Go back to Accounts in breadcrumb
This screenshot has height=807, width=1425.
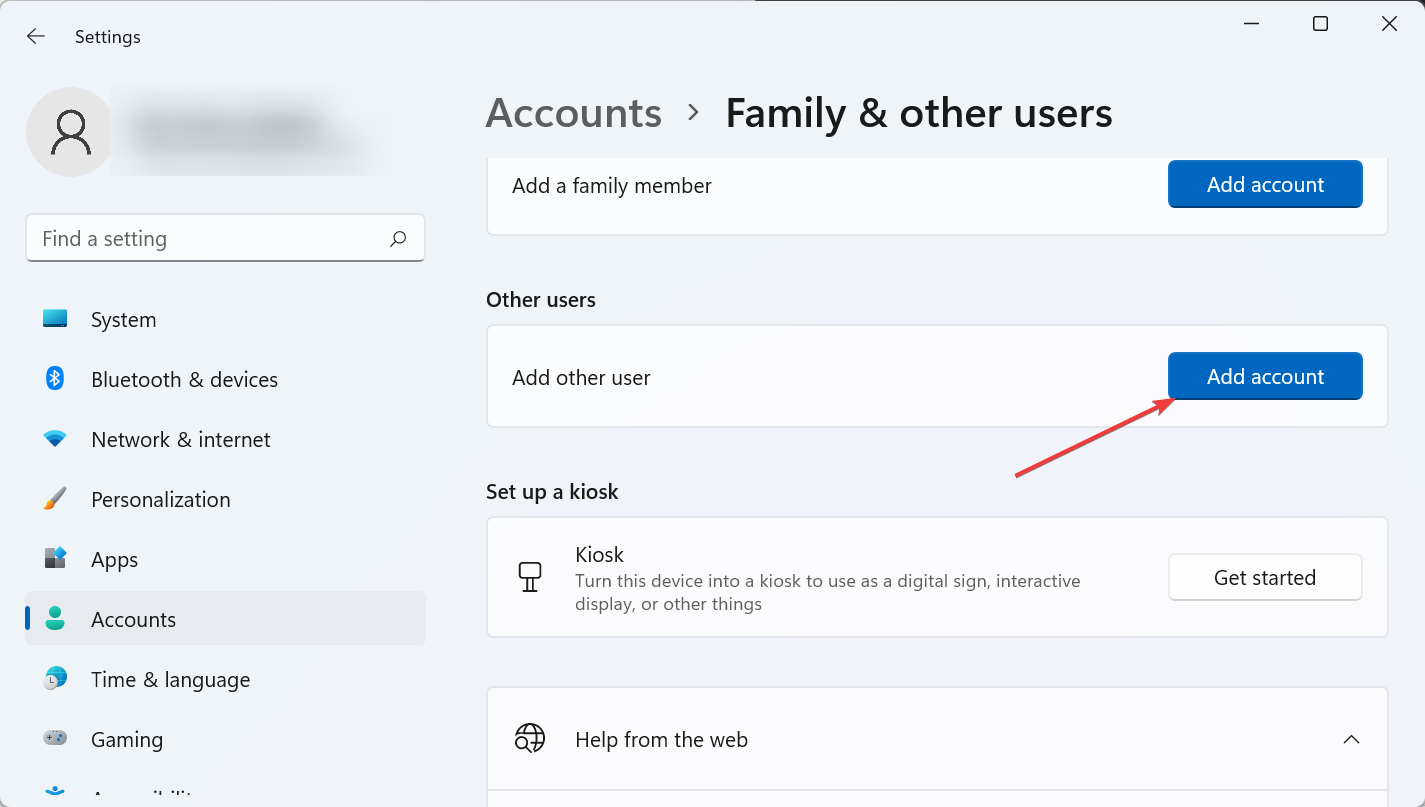(x=573, y=114)
